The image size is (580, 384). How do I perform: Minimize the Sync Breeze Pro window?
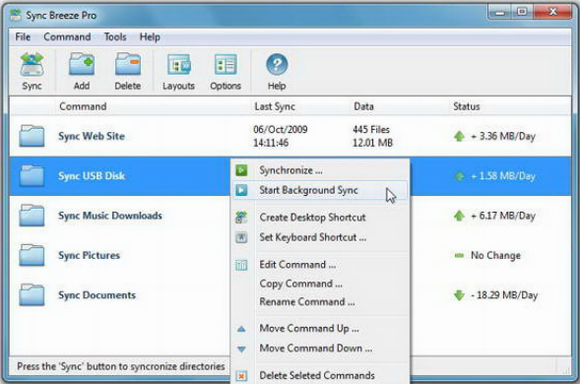point(499,13)
